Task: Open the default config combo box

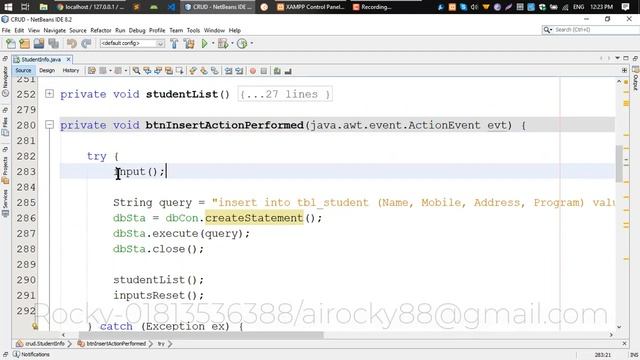Action: click(x=132, y=43)
